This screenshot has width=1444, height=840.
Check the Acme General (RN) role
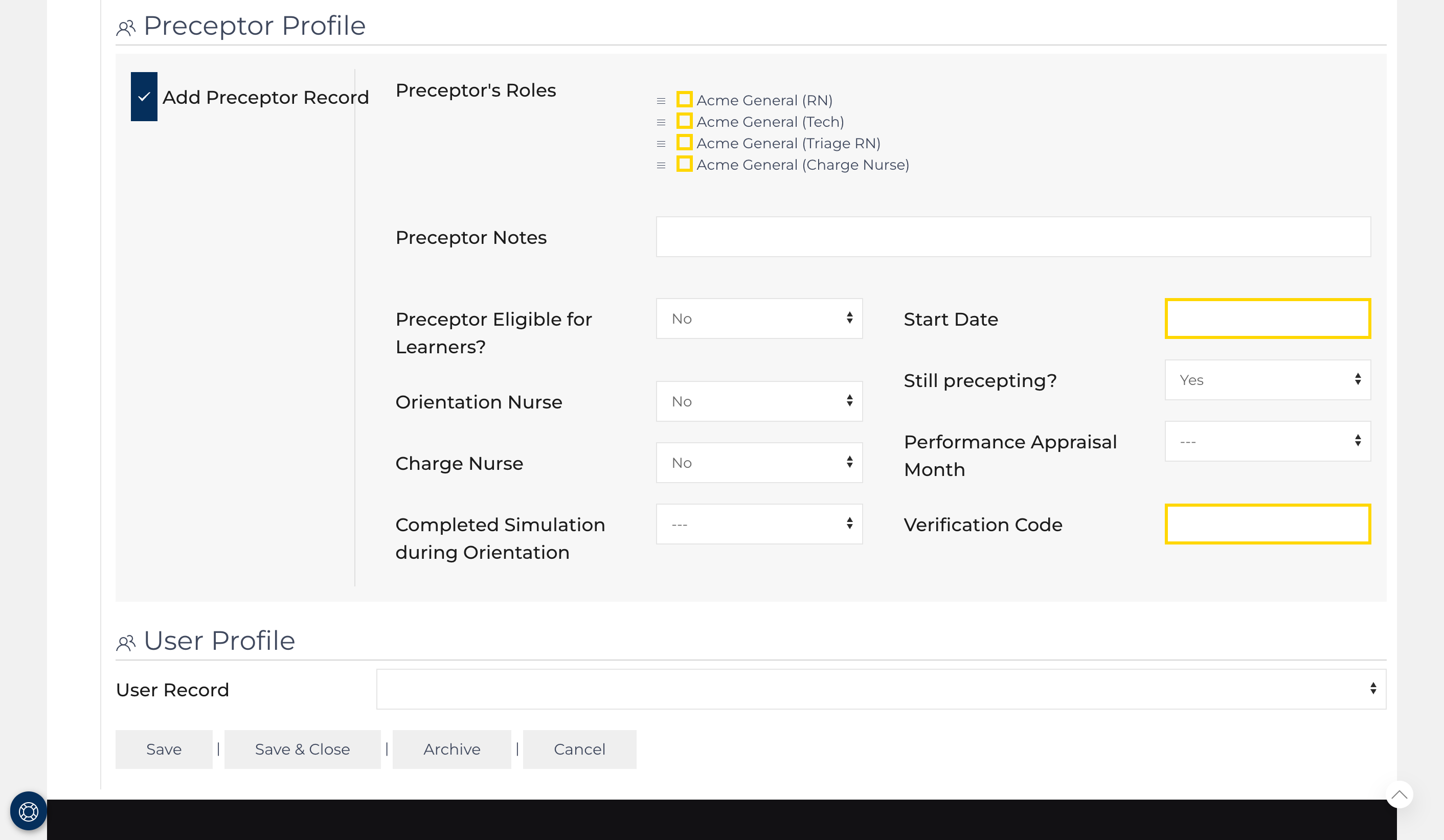tap(684, 99)
